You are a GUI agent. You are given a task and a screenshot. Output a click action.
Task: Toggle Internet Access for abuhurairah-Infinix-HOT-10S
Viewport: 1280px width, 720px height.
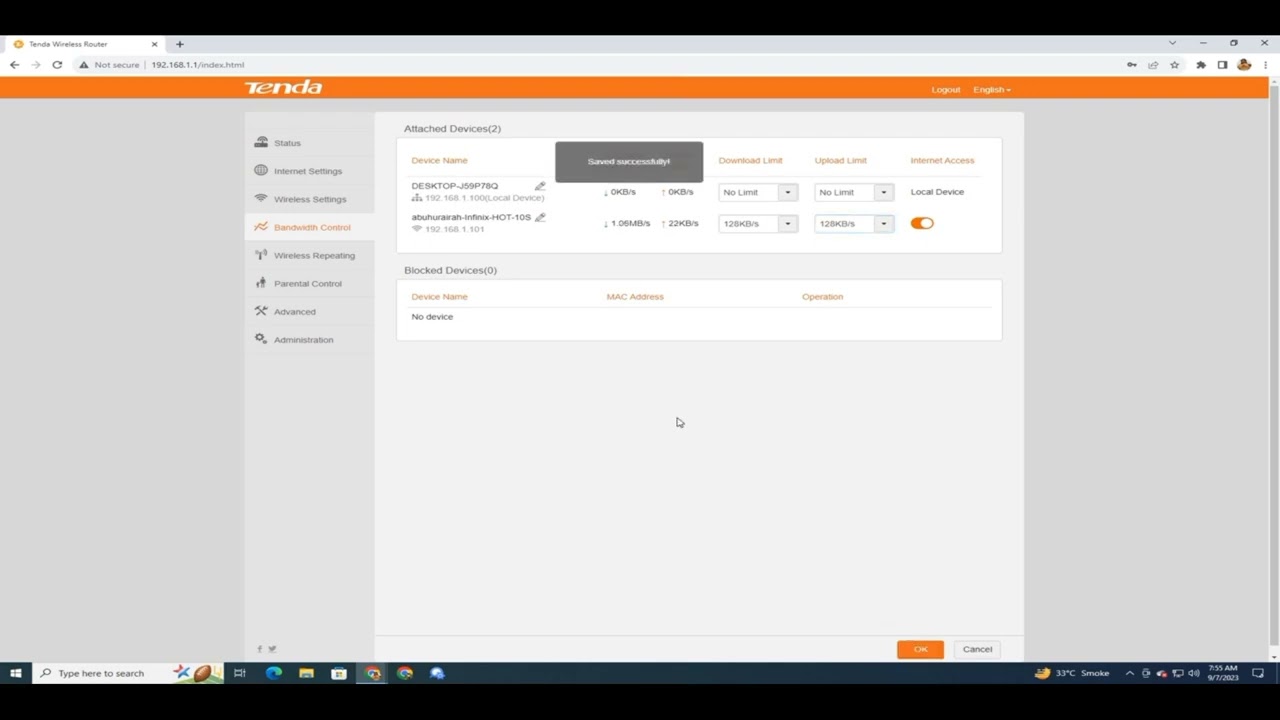(922, 223)
